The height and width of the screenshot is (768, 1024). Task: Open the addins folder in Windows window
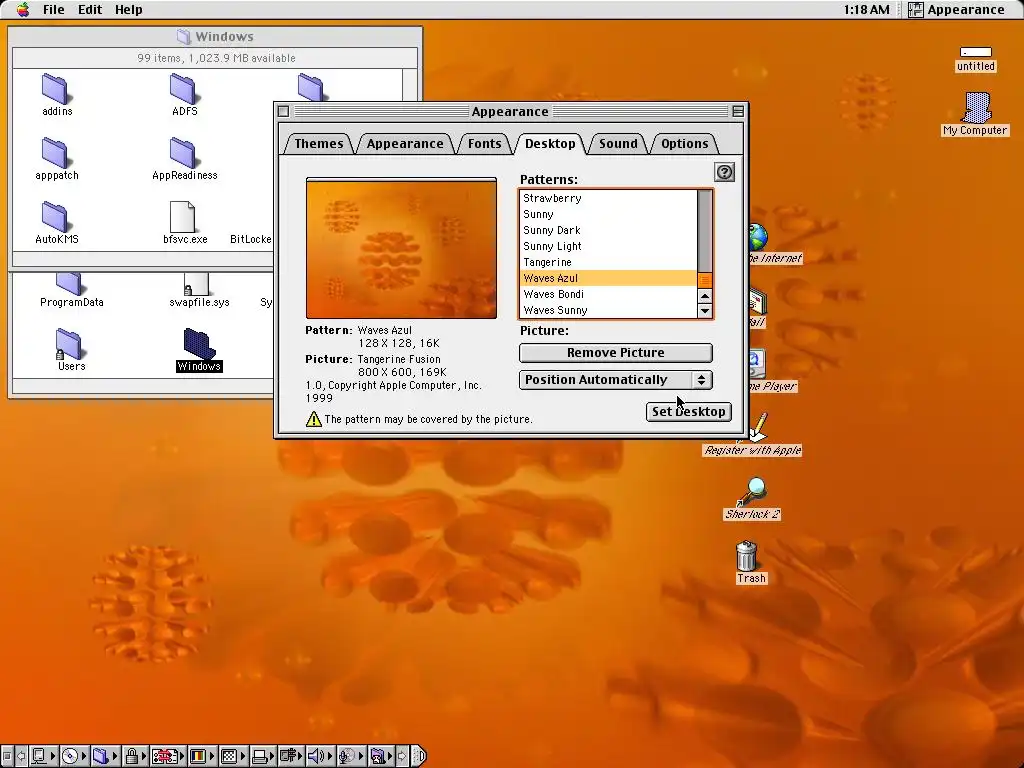pyautogui.click(x=55, y=89)
